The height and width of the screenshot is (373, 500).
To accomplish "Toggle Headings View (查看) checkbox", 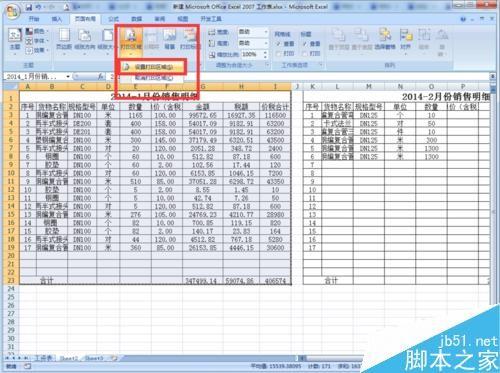I will point(304,44).
